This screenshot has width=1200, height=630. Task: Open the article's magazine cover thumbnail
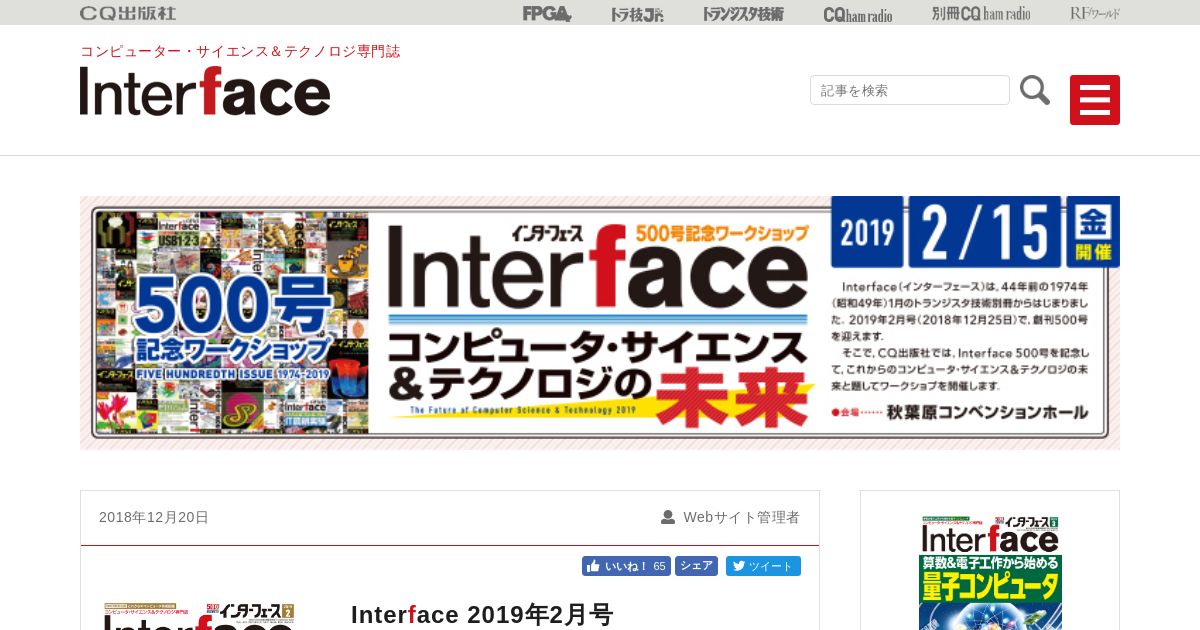point(200,616)
